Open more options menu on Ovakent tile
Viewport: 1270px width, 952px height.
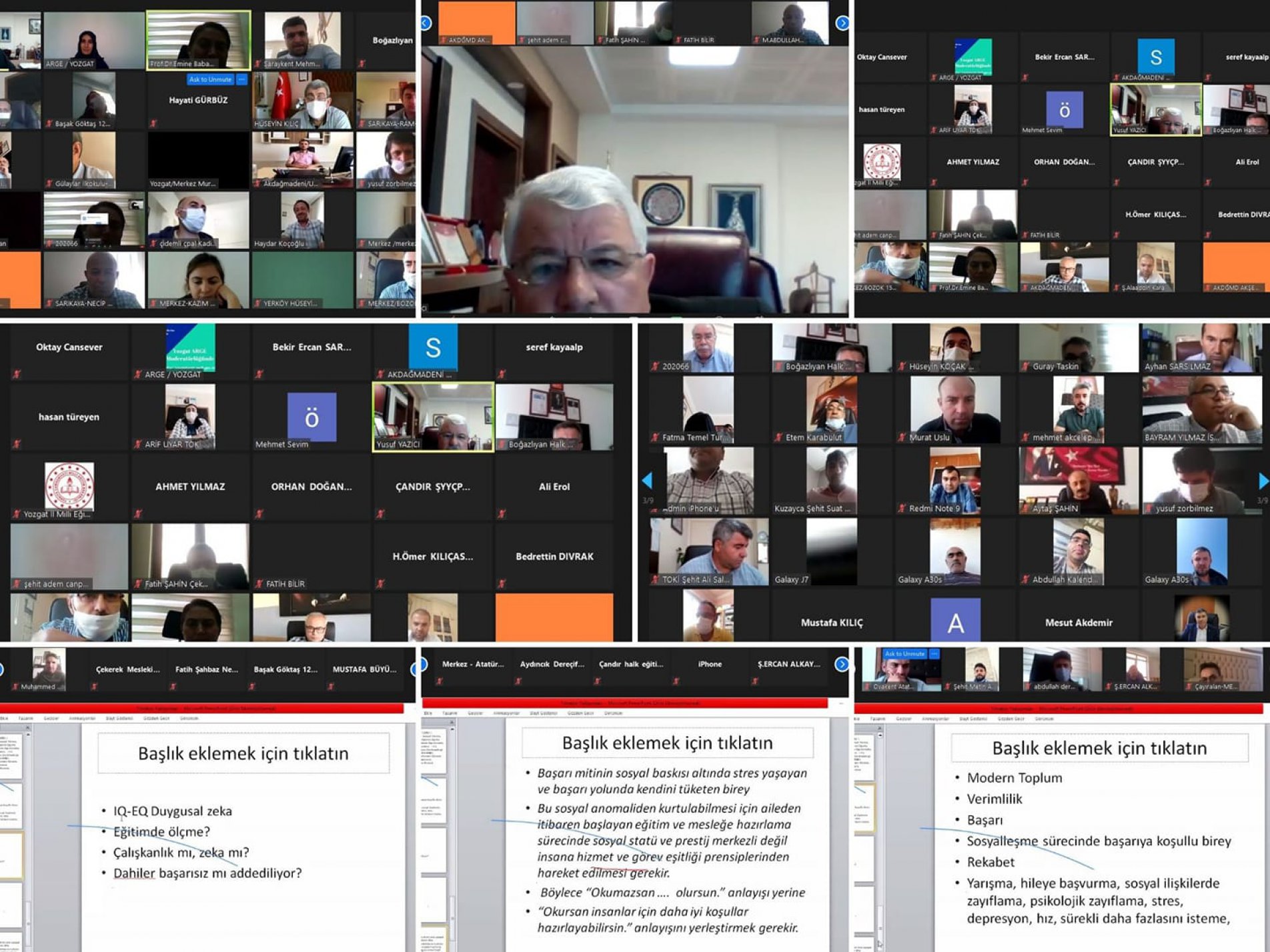coord(934,654)
